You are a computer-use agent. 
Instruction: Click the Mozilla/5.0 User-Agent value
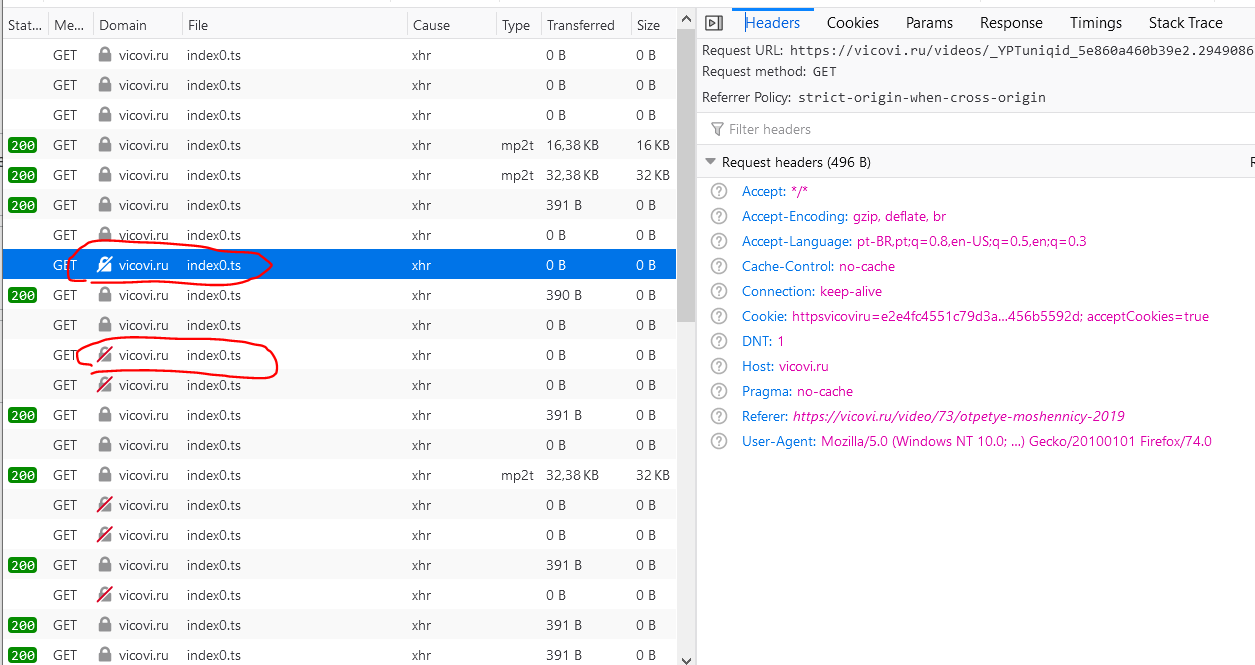click(1016, 441)
